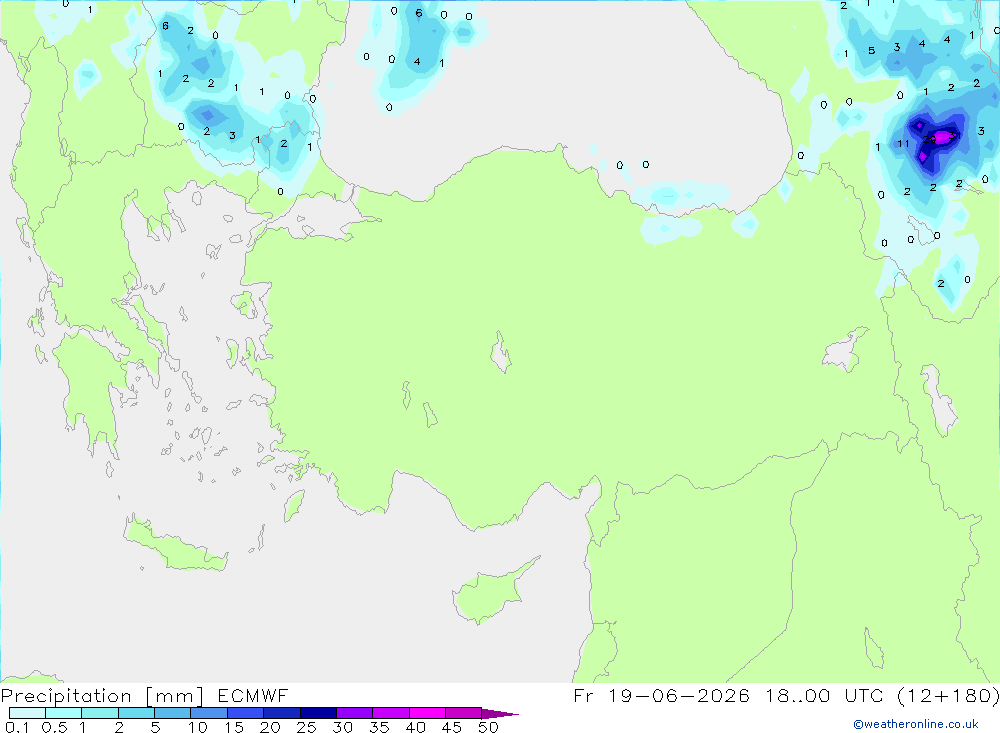Click the '31' peak precipitation value on the map
This screenshot has width=1000, height=733.
(955, 135)
